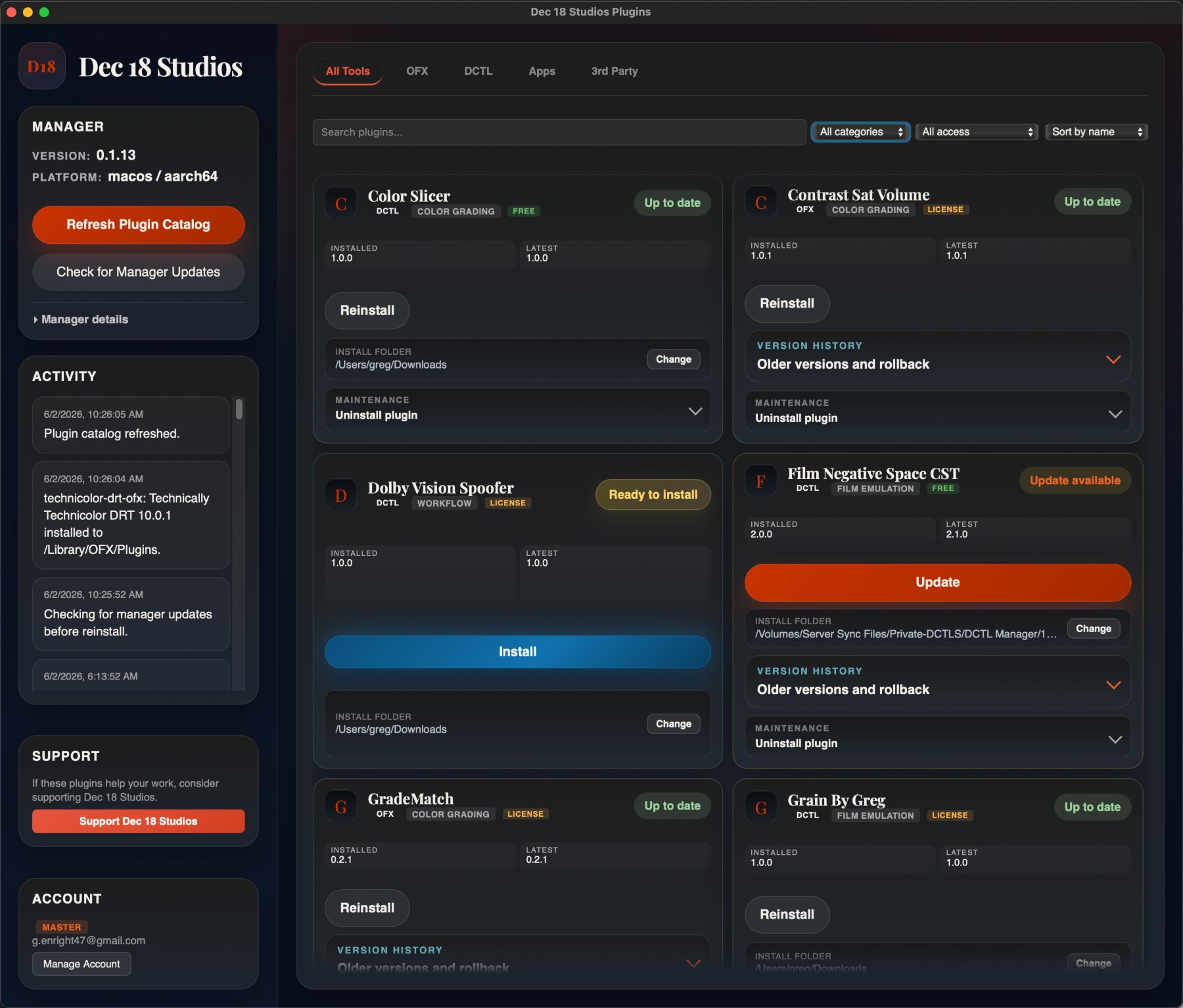Image resolution: width=1183 pixels, height=1008 pixels.
Task: Reinstall the Grain By Greg plugin
Action: click(787, 915)
